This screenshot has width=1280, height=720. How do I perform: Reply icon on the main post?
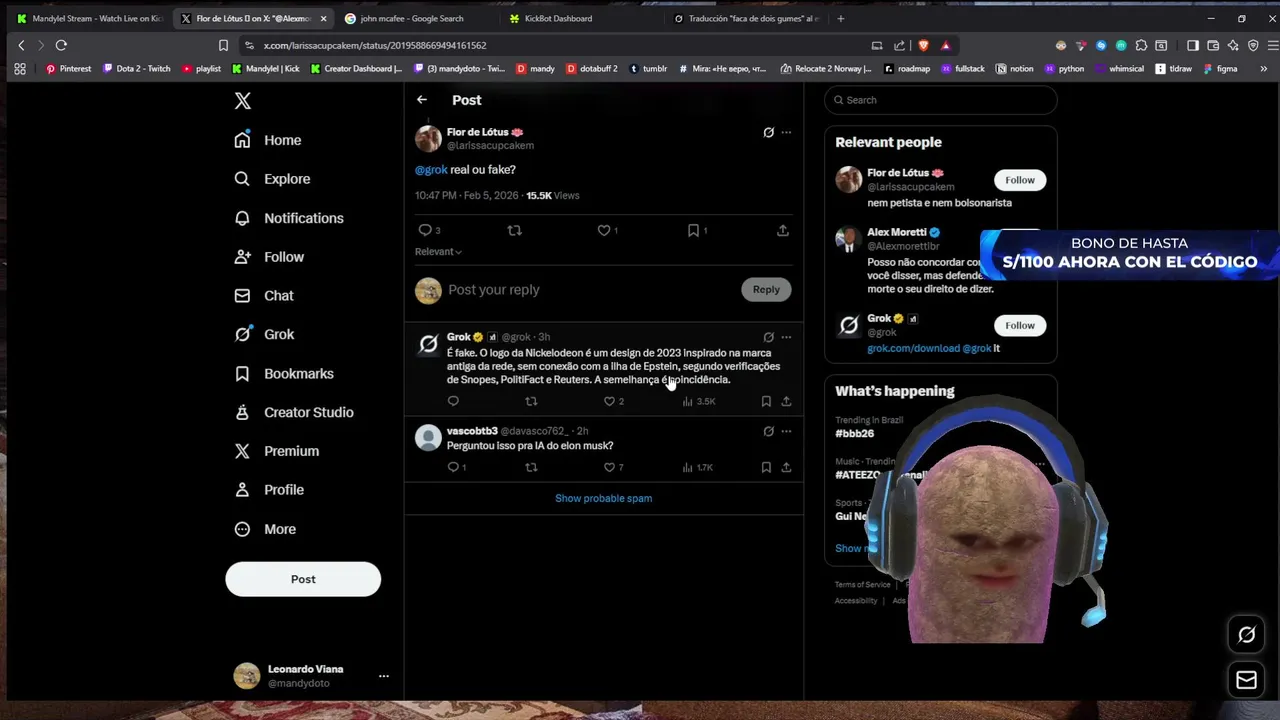coord(425,230)
